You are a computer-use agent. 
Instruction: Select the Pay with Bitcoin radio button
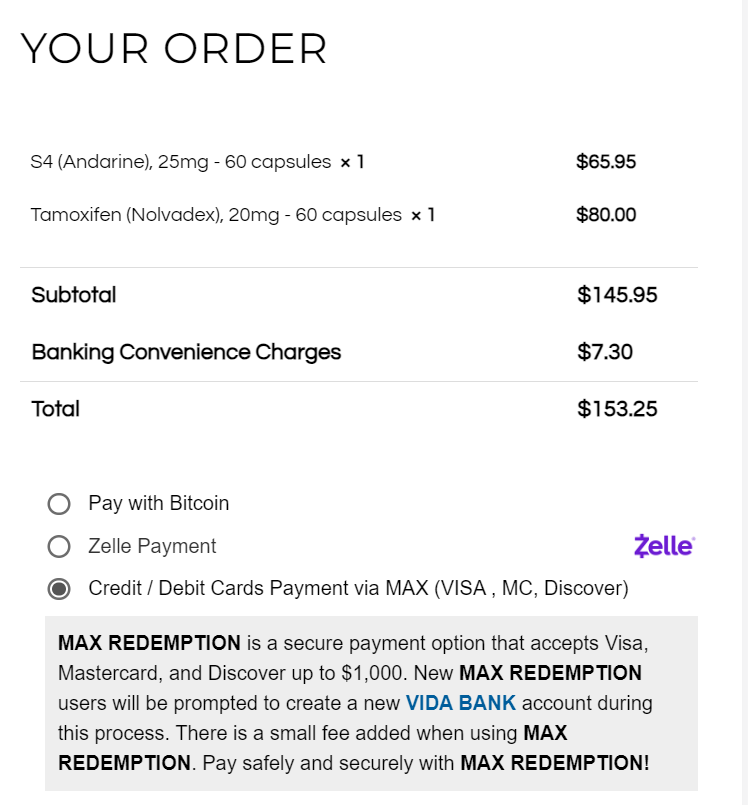point(59,503)
